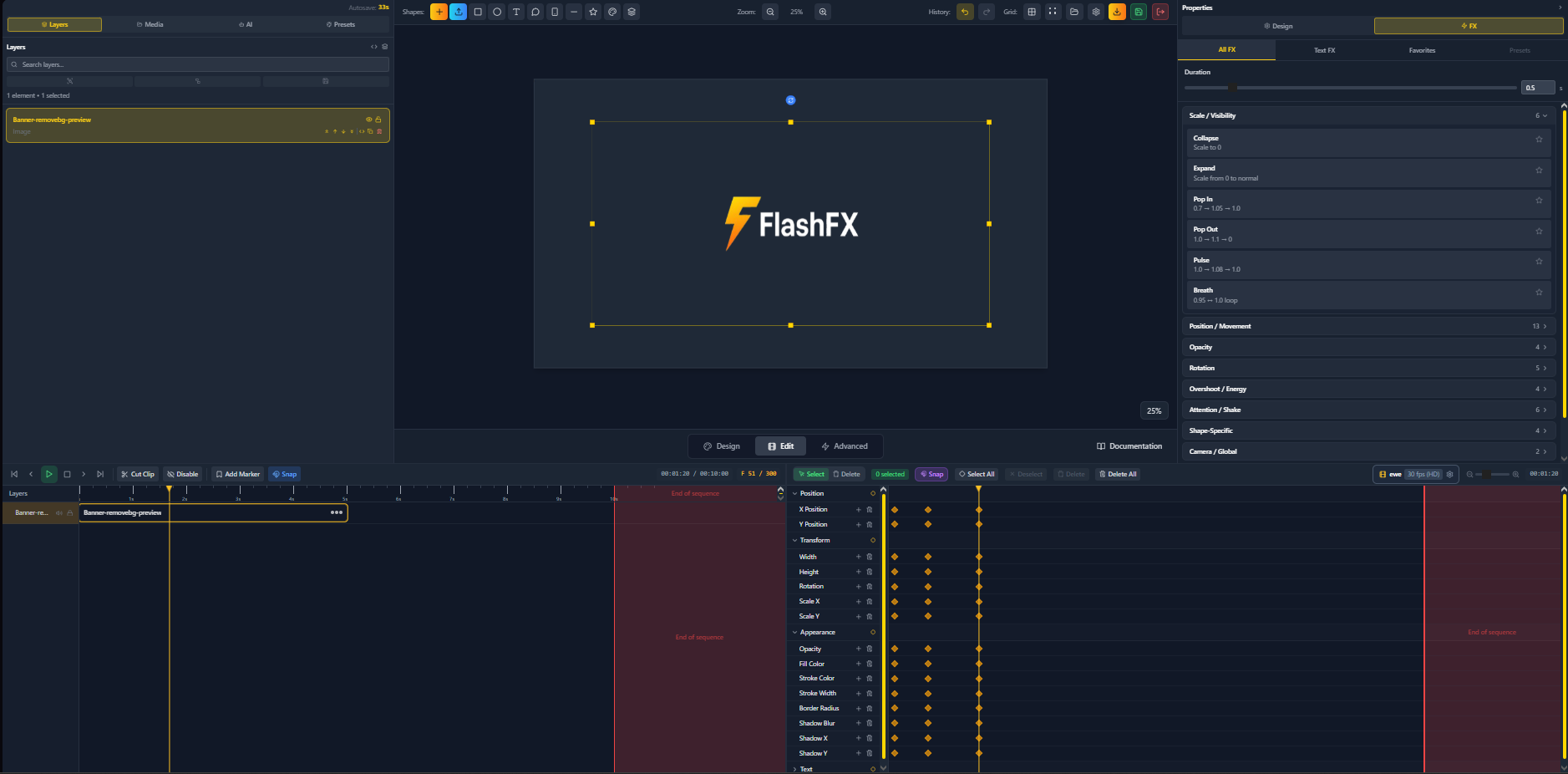Delete X Position keyframes with its trash icon
The image size is (1568, 774).
tap(869, 509)
